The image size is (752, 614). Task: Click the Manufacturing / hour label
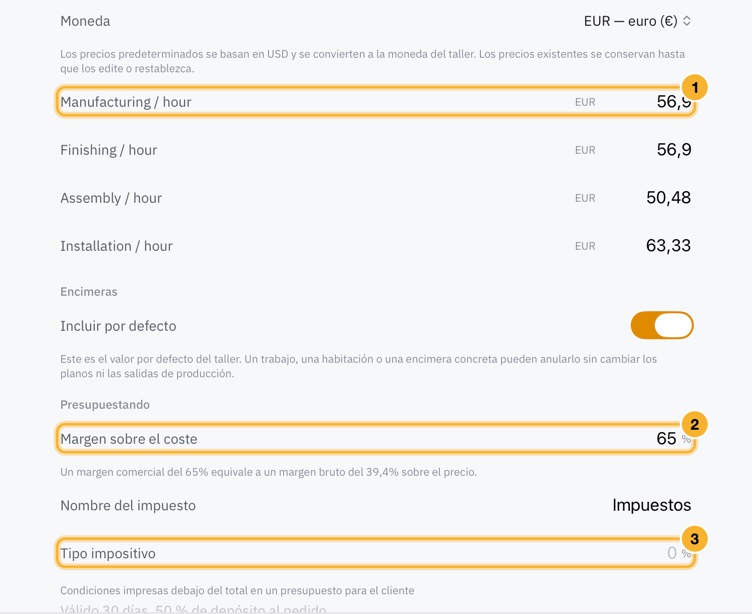tap(126, 102)
